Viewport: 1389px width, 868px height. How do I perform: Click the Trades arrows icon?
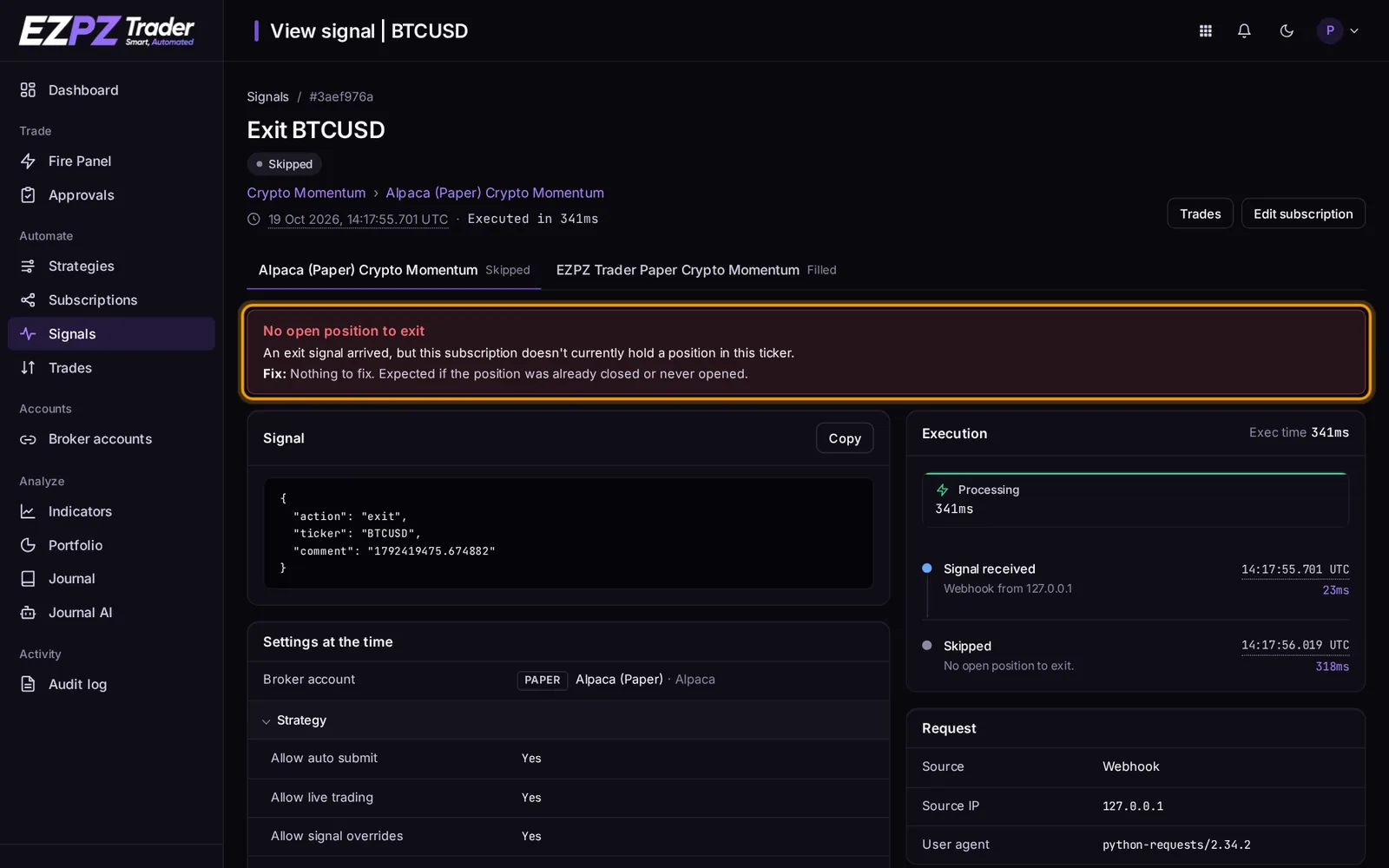coord(28,368)
